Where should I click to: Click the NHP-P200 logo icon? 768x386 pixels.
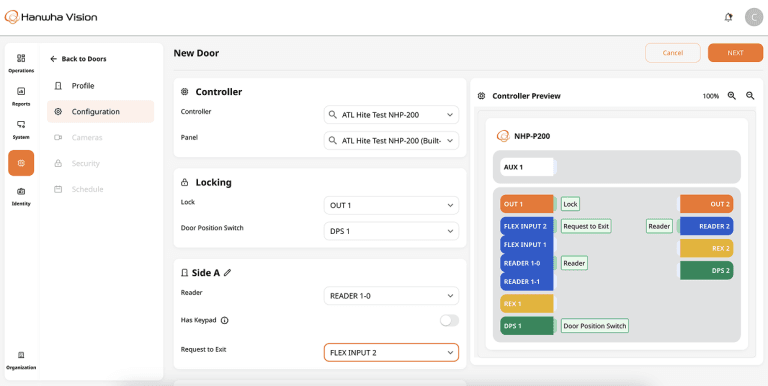point(503,136)
